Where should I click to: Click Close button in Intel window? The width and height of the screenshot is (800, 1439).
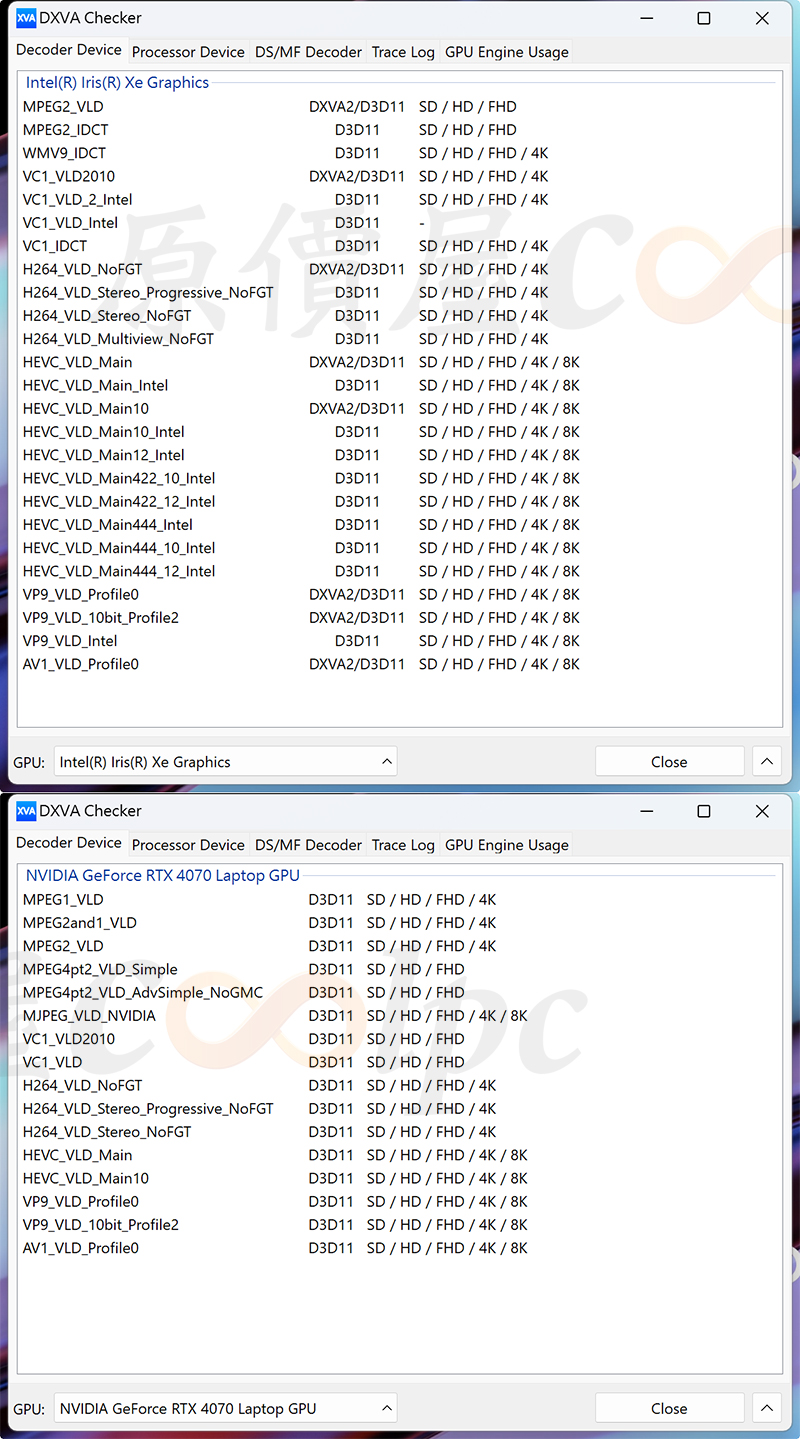coord(669,762)
